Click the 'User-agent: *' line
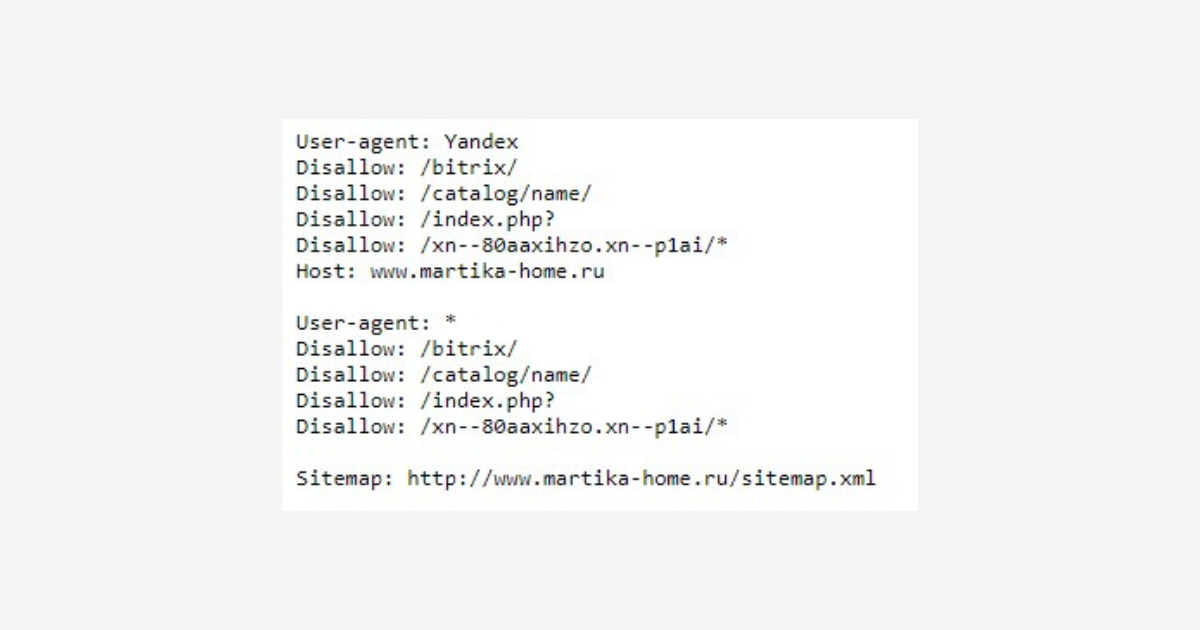Viewport: 1200px width, 630px height. (x=376, y=323)
